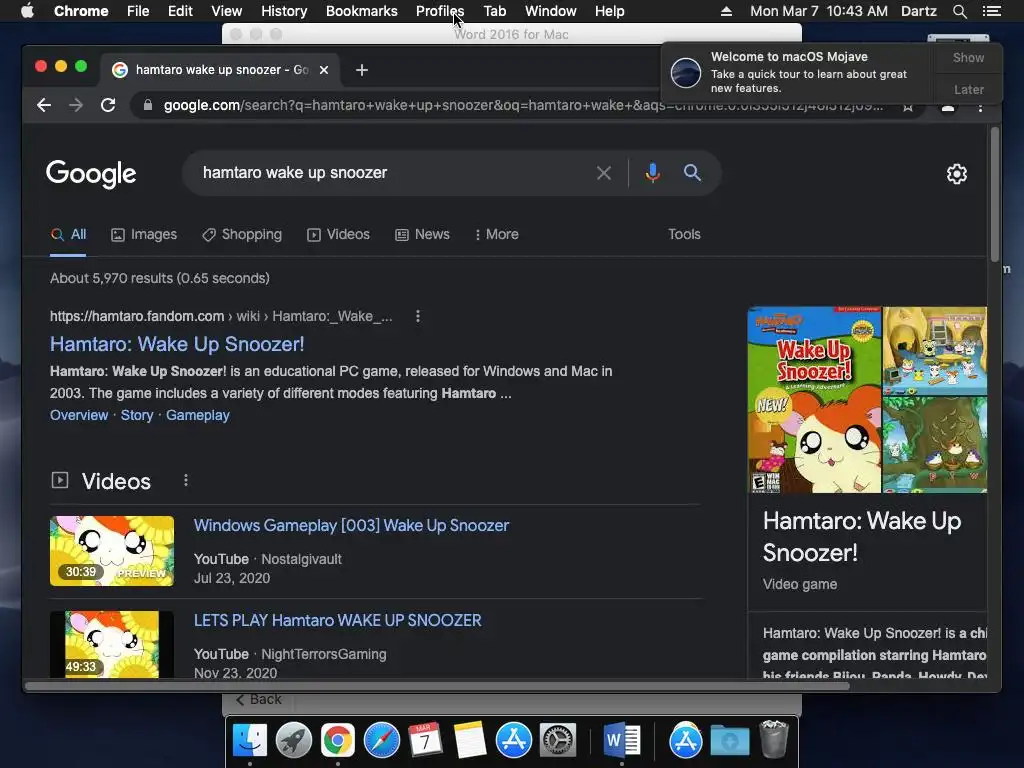Open Calendar from the Dock

coord(425,741)
